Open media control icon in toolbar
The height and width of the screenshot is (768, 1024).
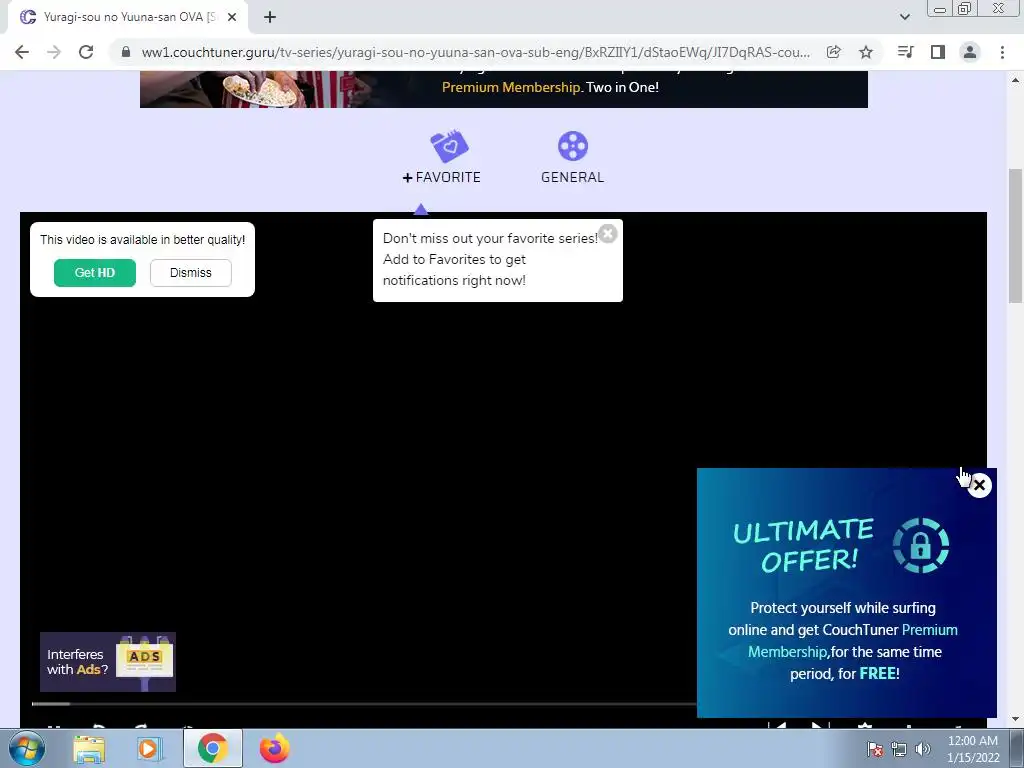tap(905, 52)
